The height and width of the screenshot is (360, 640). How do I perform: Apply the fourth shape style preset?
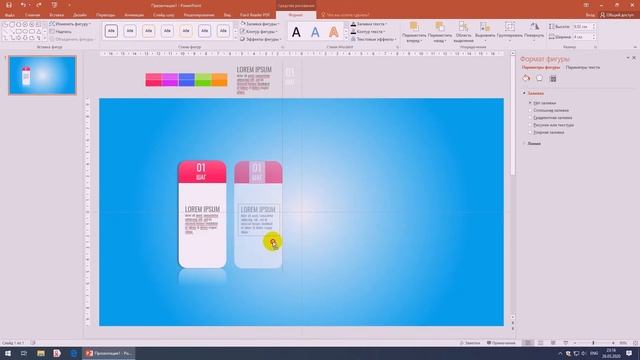click(167, 31)
